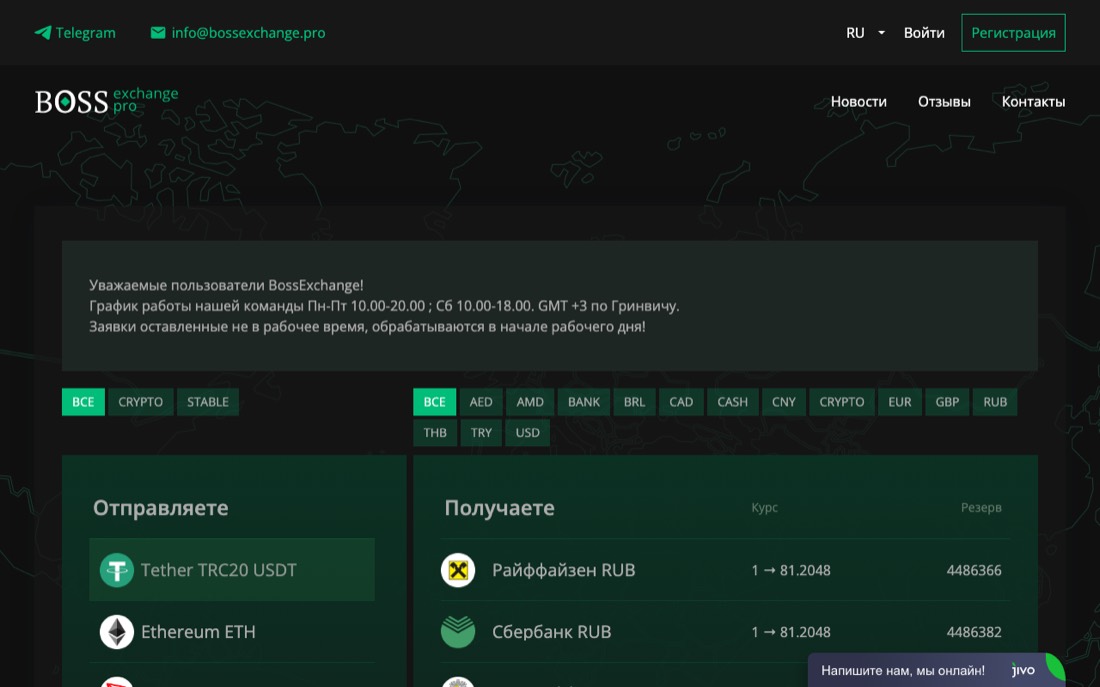
Task: Filter receiving currencies by EUR
Action: [x=899, y=402]
